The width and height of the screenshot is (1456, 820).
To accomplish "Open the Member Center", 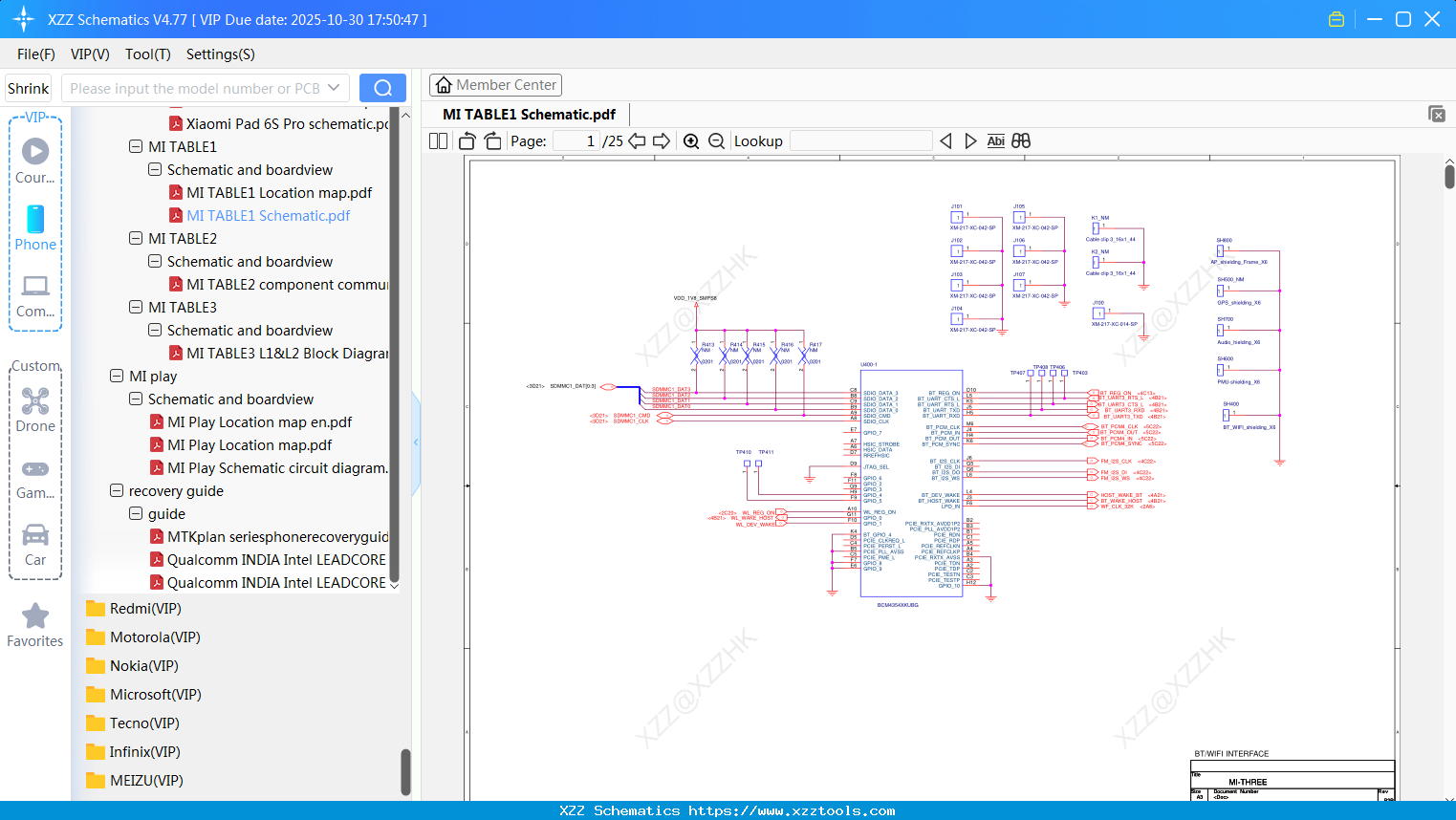I will [495, 85].
